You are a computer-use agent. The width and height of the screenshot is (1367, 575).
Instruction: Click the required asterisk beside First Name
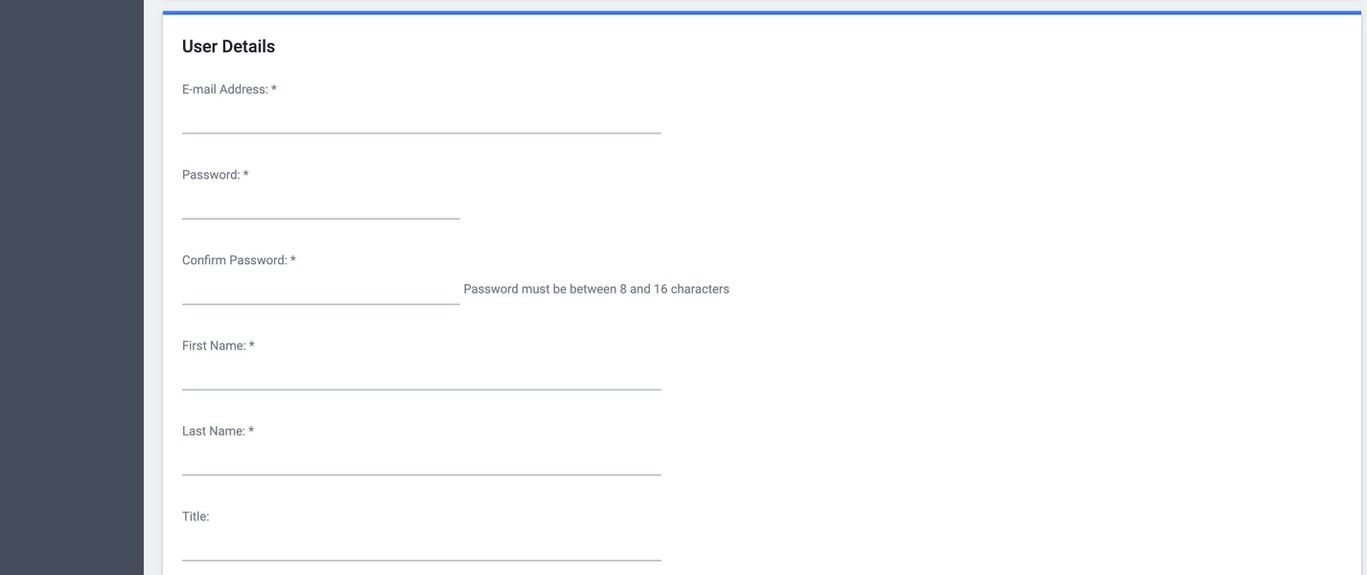point(252,346)
